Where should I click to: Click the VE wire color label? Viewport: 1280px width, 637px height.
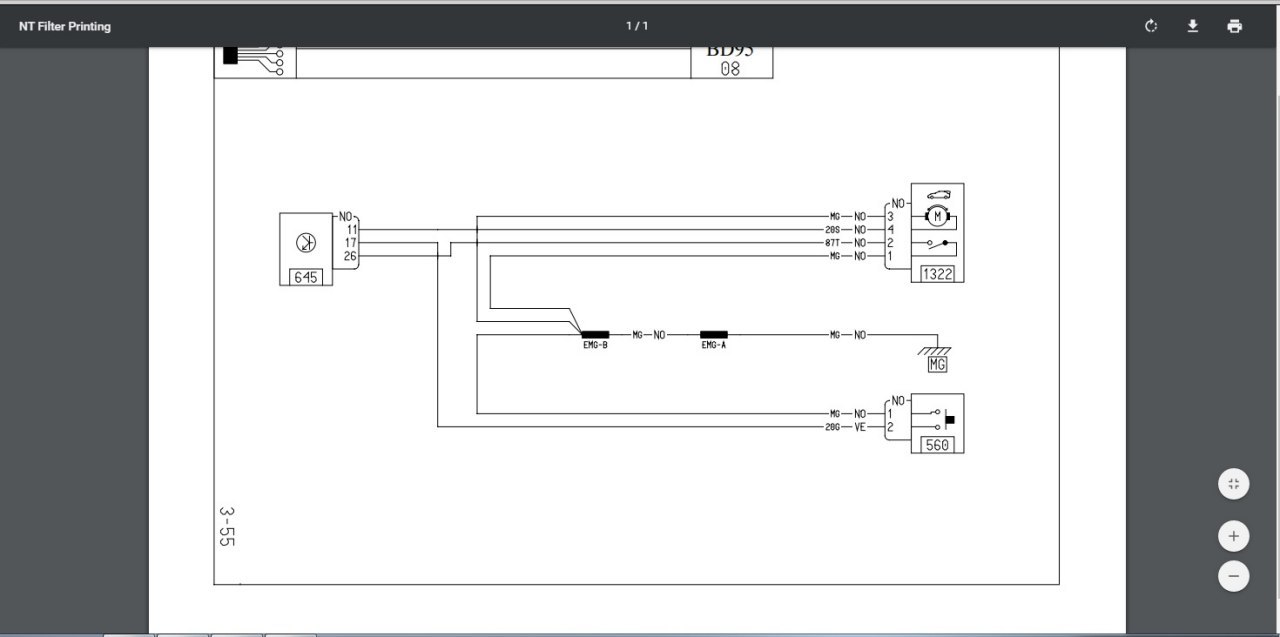(x=860, y=427)
